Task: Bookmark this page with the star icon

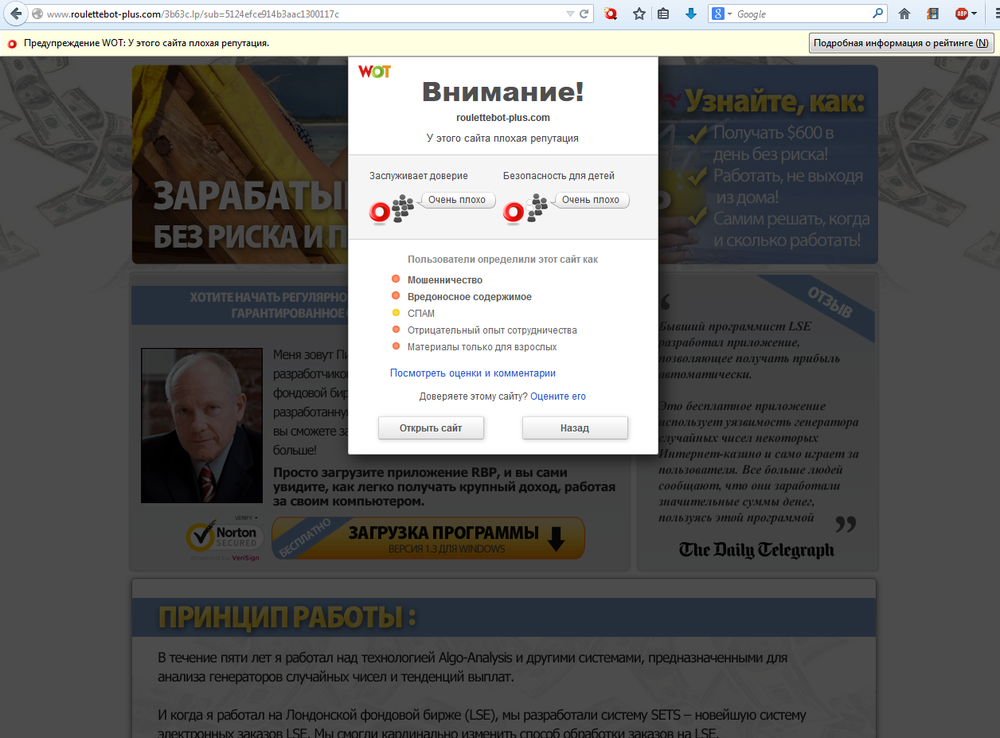Action: pos(639,14)
